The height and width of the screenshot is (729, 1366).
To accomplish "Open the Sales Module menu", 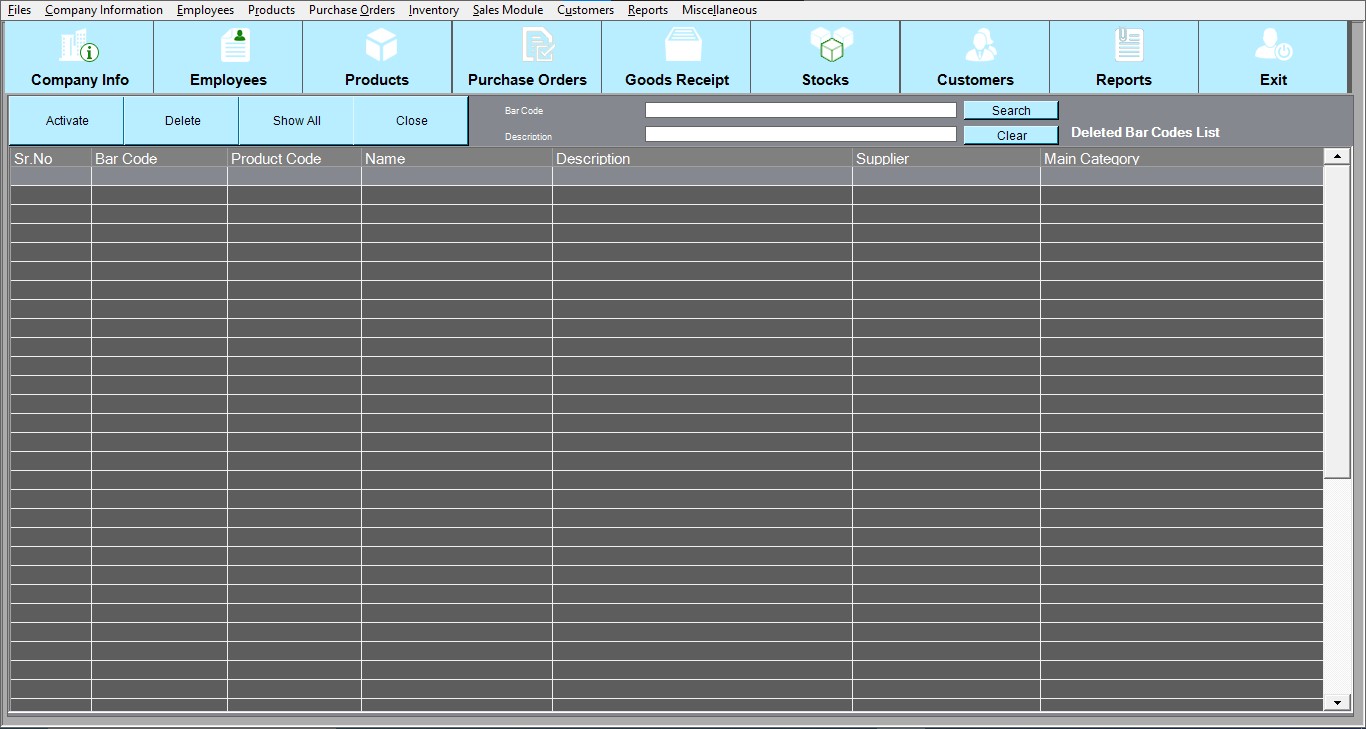I will 508,10.
